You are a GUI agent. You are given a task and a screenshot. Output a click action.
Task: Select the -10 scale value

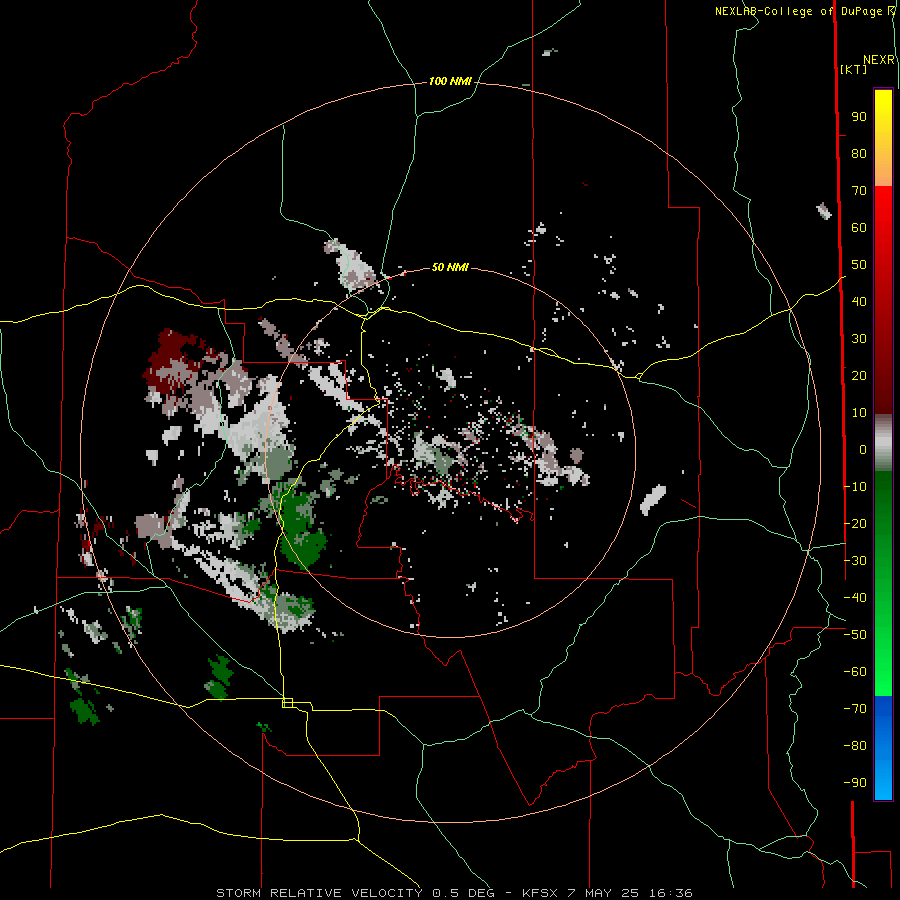pyautogui.click(x=855, y=487)
